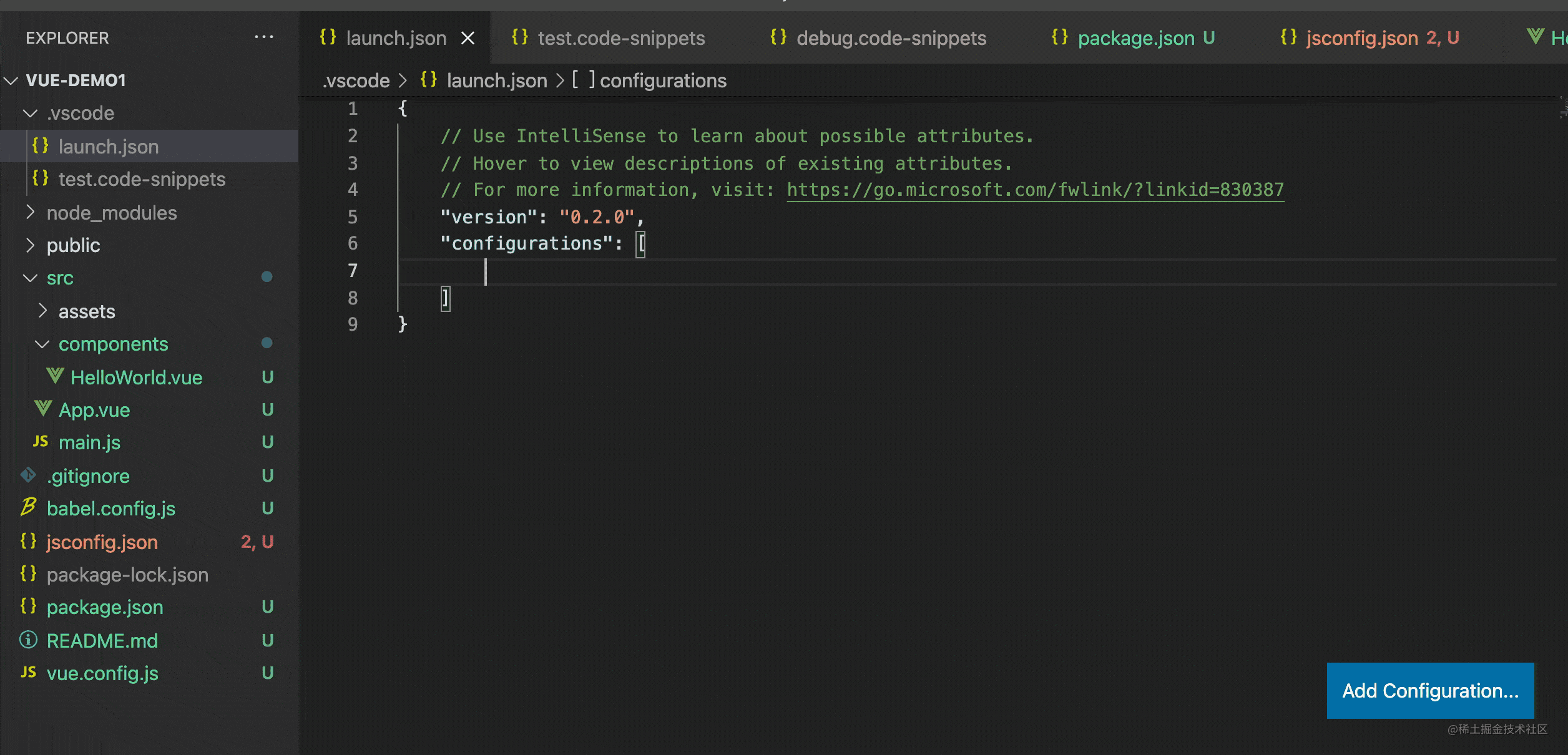Image resolution: width=1568 pixels, height=755 pixels.
Task: Select configurations in the breadcrumb bar
Action: (x=662, y=81)
